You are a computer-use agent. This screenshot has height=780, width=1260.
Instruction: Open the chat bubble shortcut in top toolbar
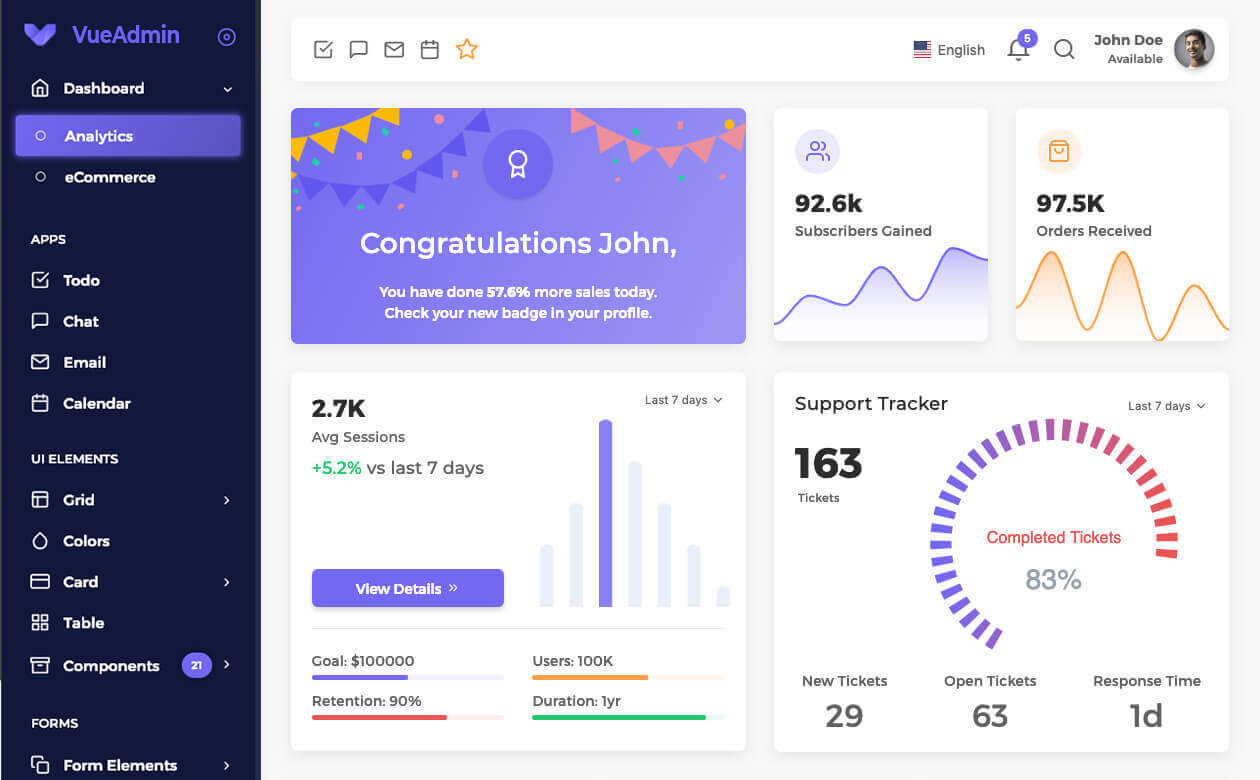[358, 49]
